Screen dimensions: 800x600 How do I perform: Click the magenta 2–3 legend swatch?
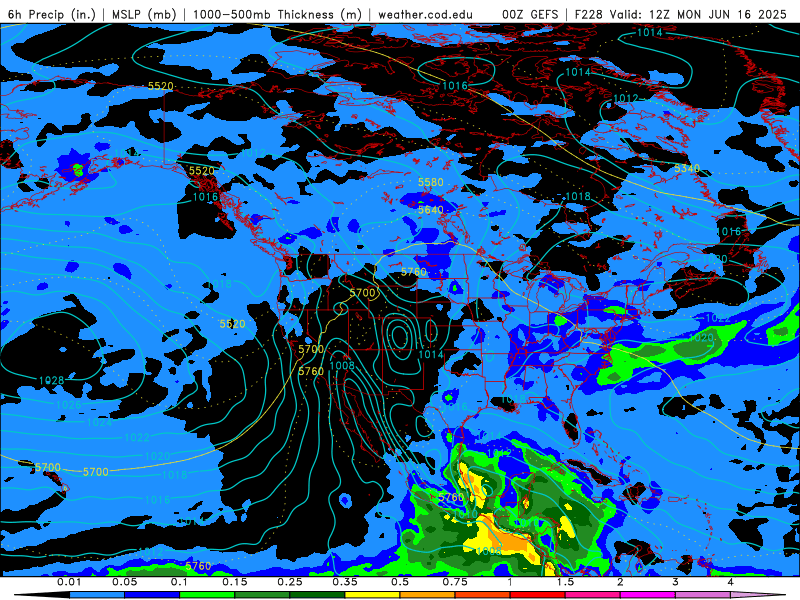click(x=648, y=595)
